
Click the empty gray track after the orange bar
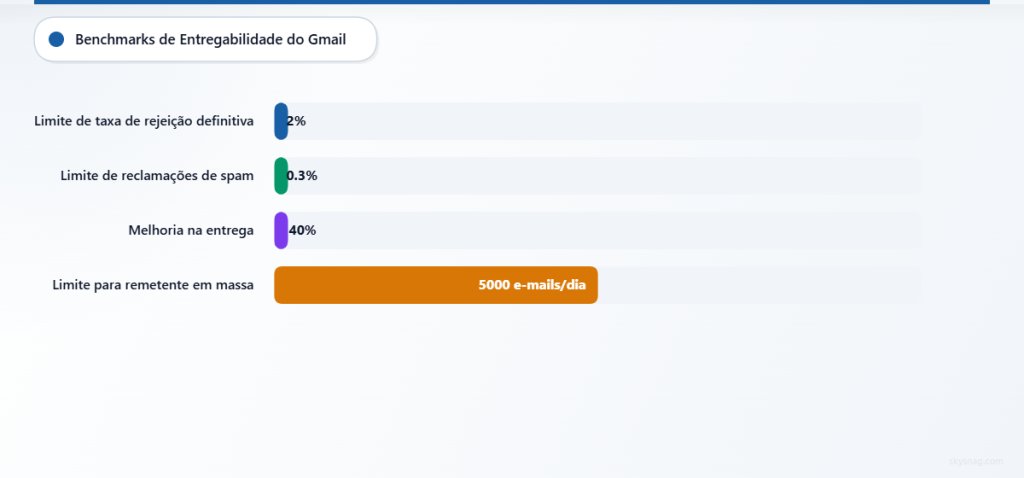(760, 285)
